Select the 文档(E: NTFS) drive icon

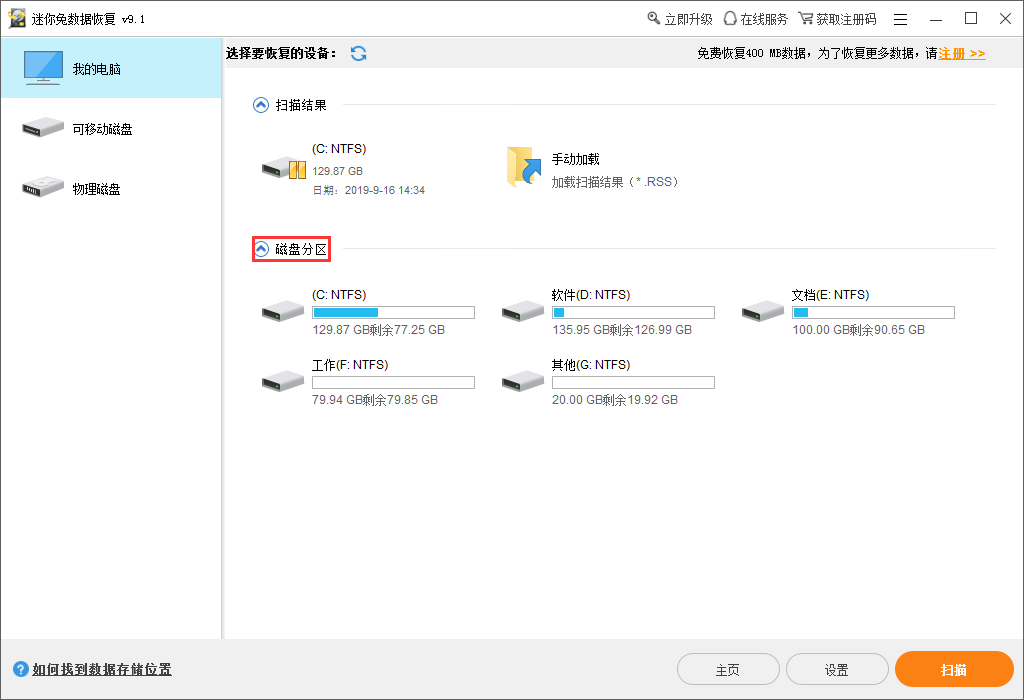click(763, 311)
